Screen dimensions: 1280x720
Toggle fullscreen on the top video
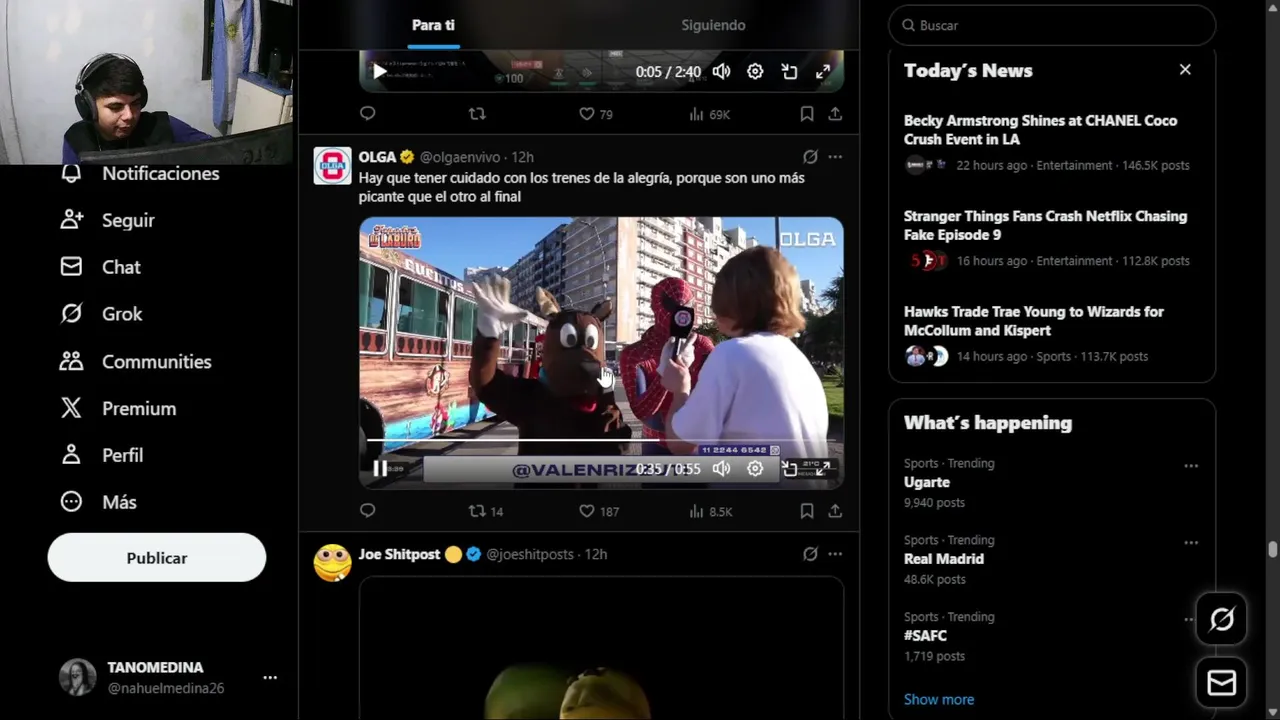[823, 72]
